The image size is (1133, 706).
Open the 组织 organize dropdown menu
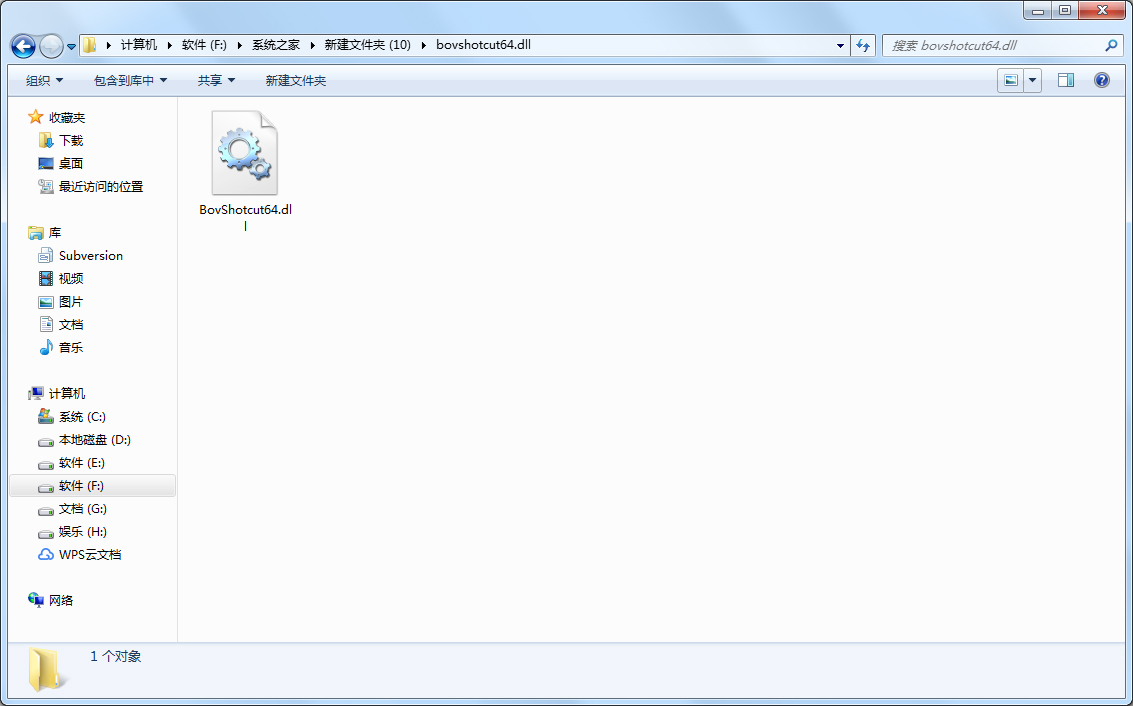(44, 80)
